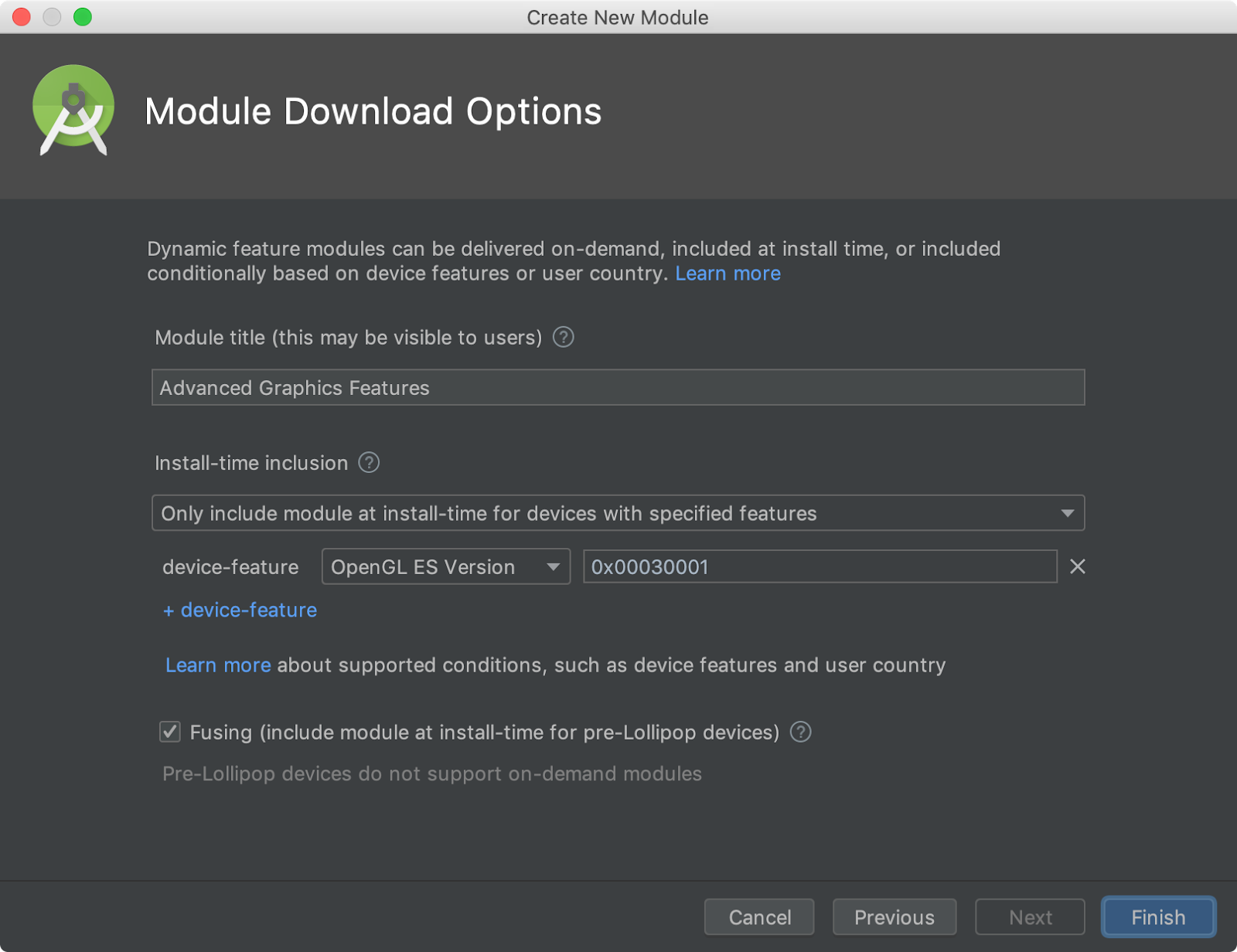Viewport: 1237px width, 952px height.
Task: Click the help icon beside Module title
Action: coord(564,337)
